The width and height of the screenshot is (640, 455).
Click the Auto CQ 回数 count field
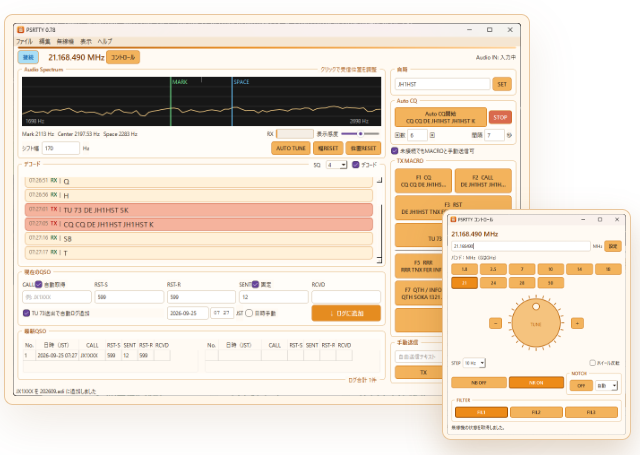416,135
